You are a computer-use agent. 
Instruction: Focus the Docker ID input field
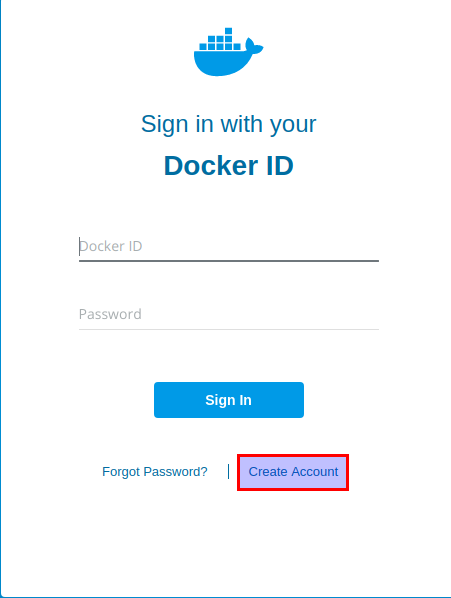tap(229, 246)
